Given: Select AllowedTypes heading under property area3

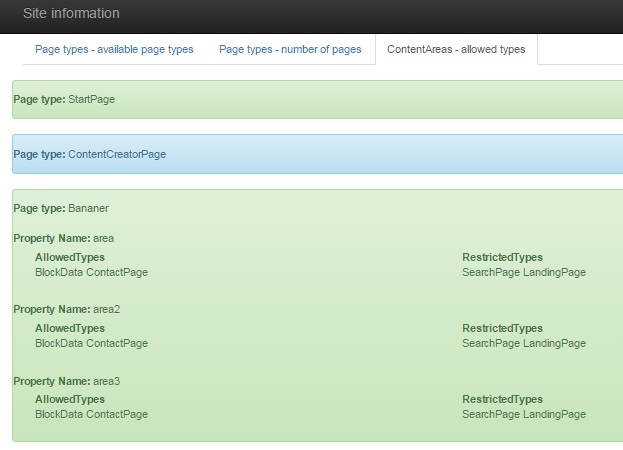Looking at the screenshot, I should (x=70, y=400).
